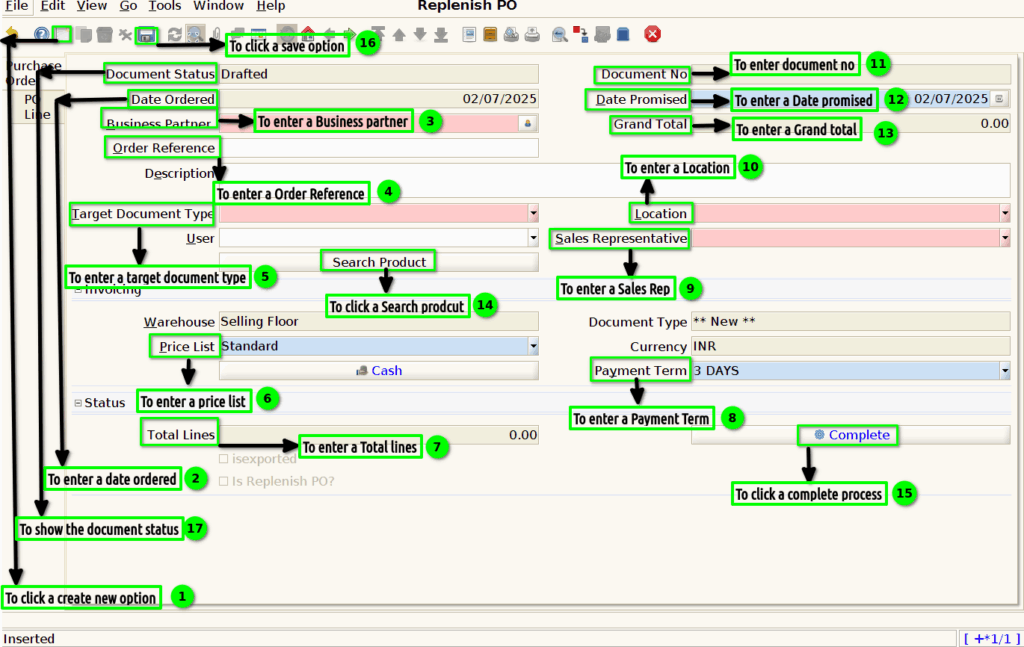Click the Copy record toolbar icon
This screenshot has width=1024, height=647.
[83, 34]
